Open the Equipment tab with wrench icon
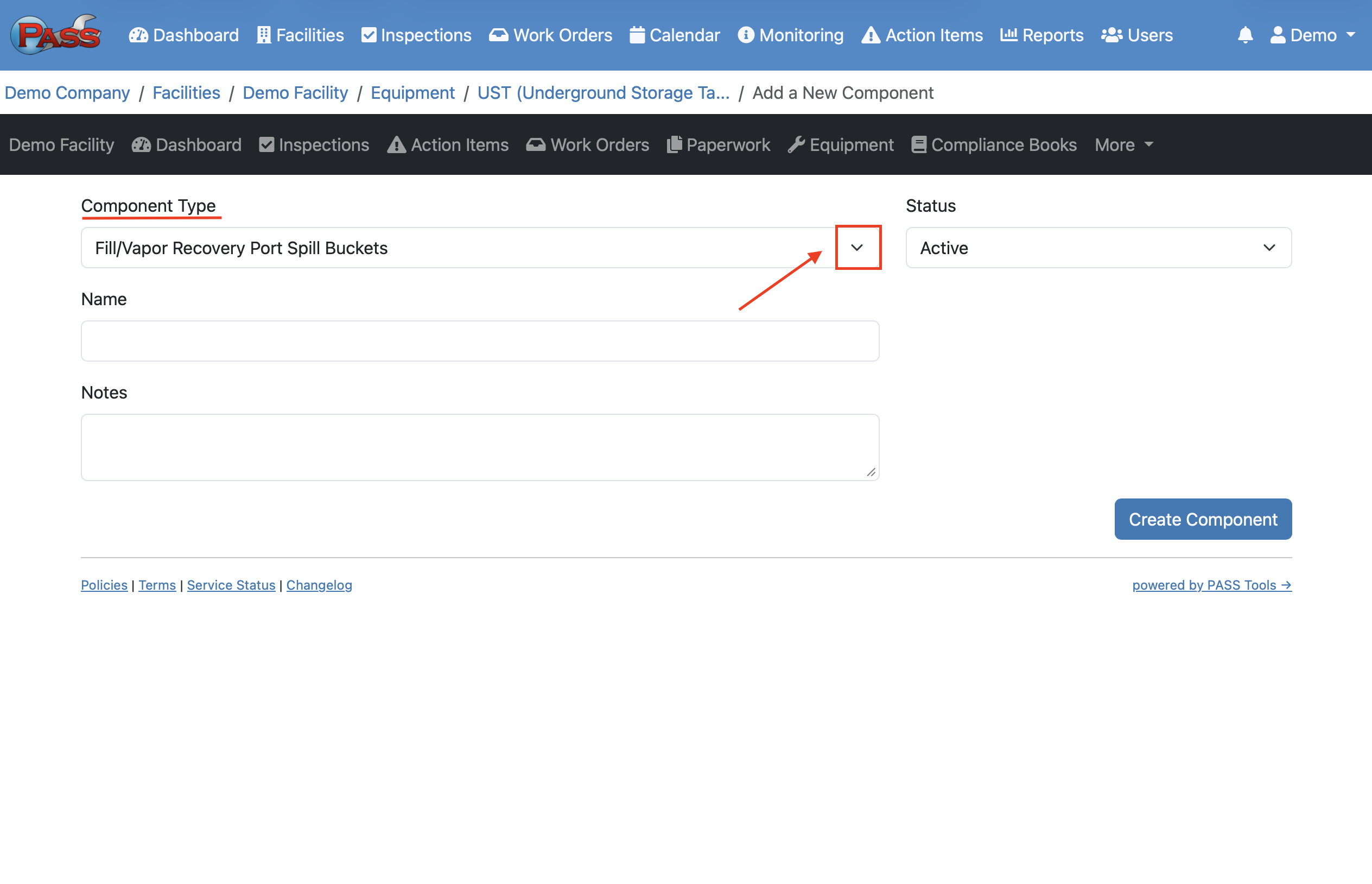 click(840, 144)
